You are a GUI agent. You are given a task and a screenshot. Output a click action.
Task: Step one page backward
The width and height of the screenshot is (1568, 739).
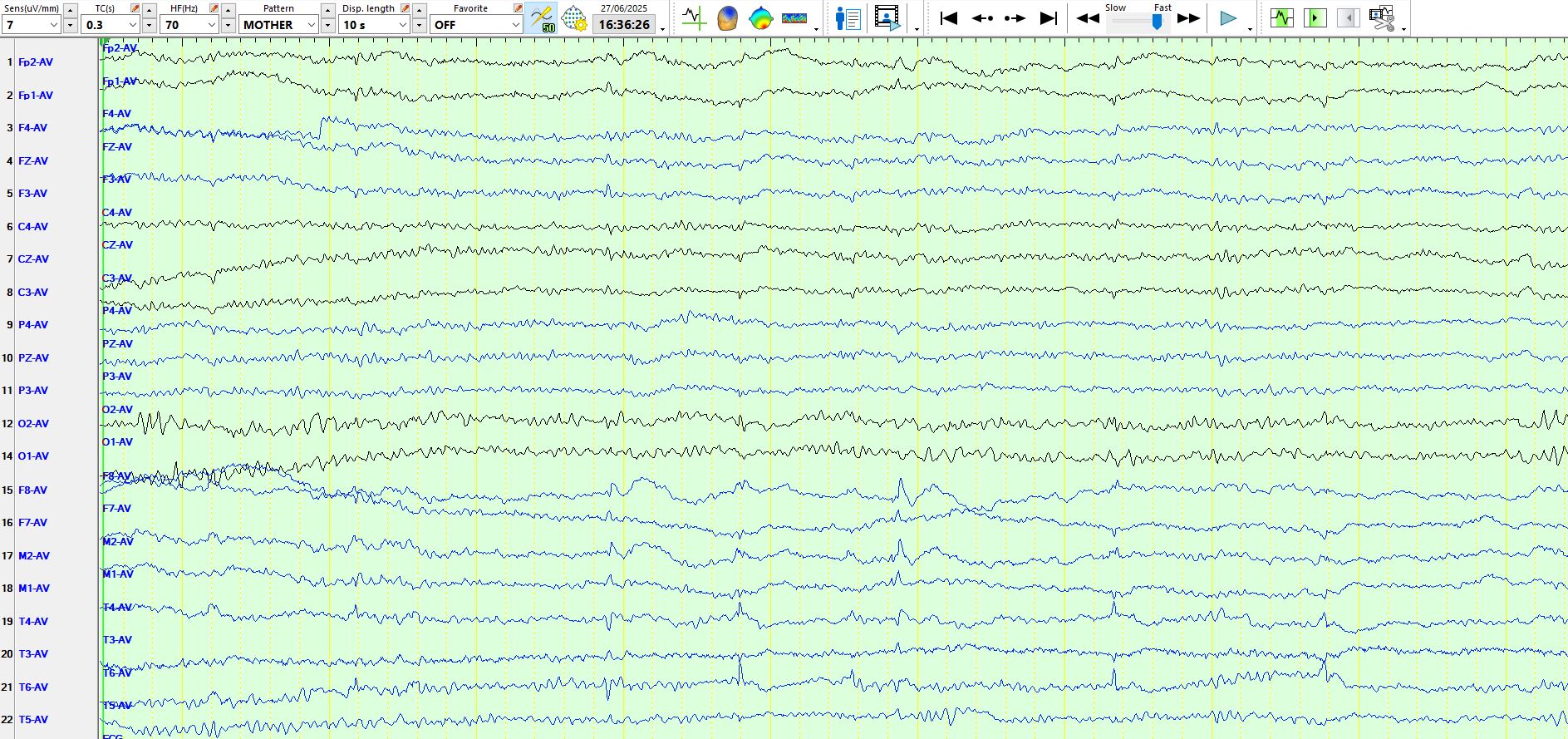[982, 18]
